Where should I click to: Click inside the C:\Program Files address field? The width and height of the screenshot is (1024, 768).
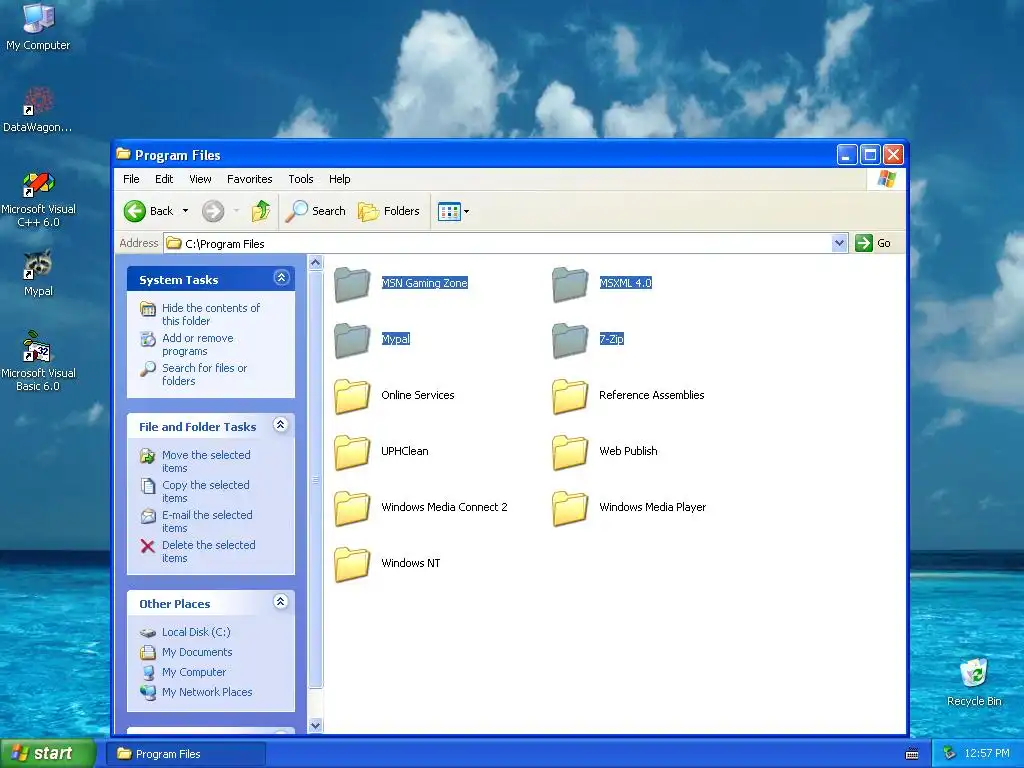pos(498,243)
